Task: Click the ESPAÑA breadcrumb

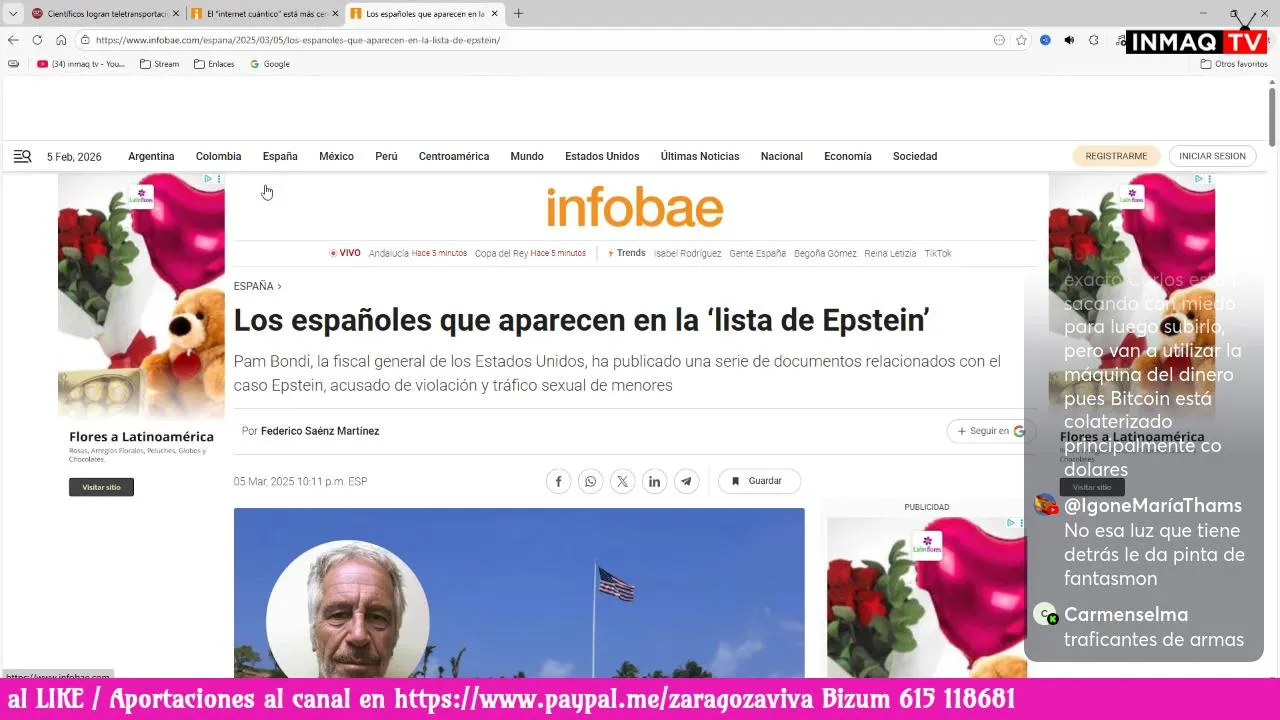Action: (x=253, y=286)
